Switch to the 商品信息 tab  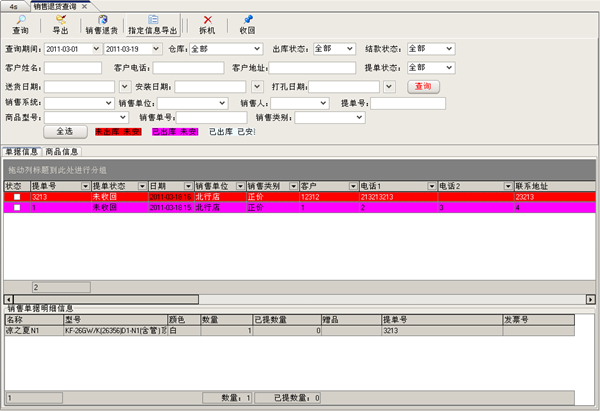point(61,152)
